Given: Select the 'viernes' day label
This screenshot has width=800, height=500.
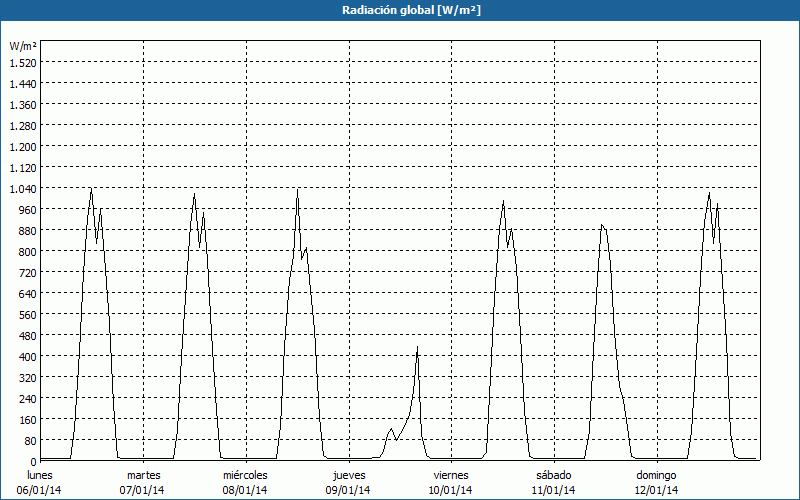Looking at the screenshot, I should pyautogui.click(x=451, y=475).
